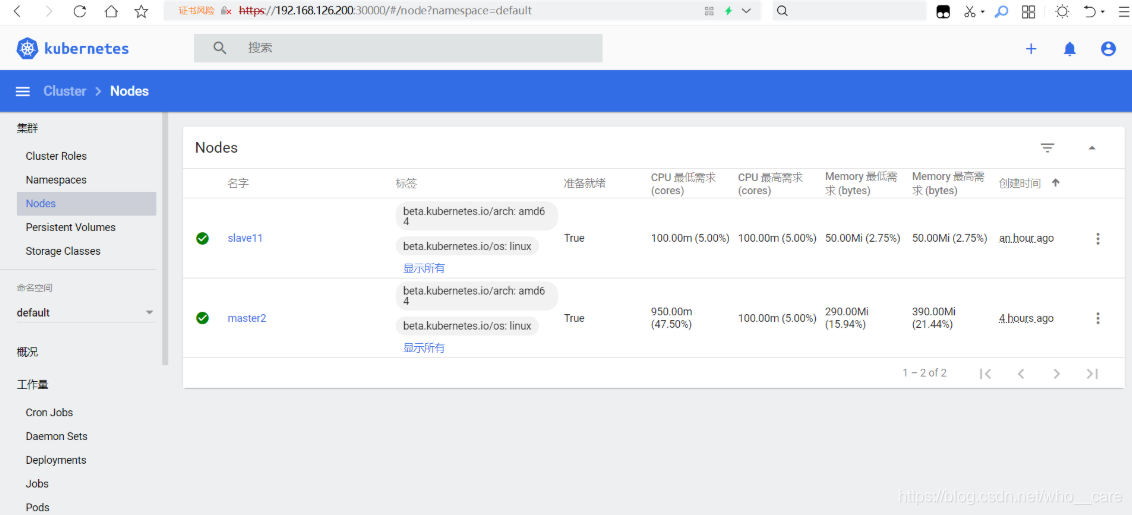This screenshot has height=515, width=1132.
Task: Open the slave11 node link
Action: tap(245, 238)
